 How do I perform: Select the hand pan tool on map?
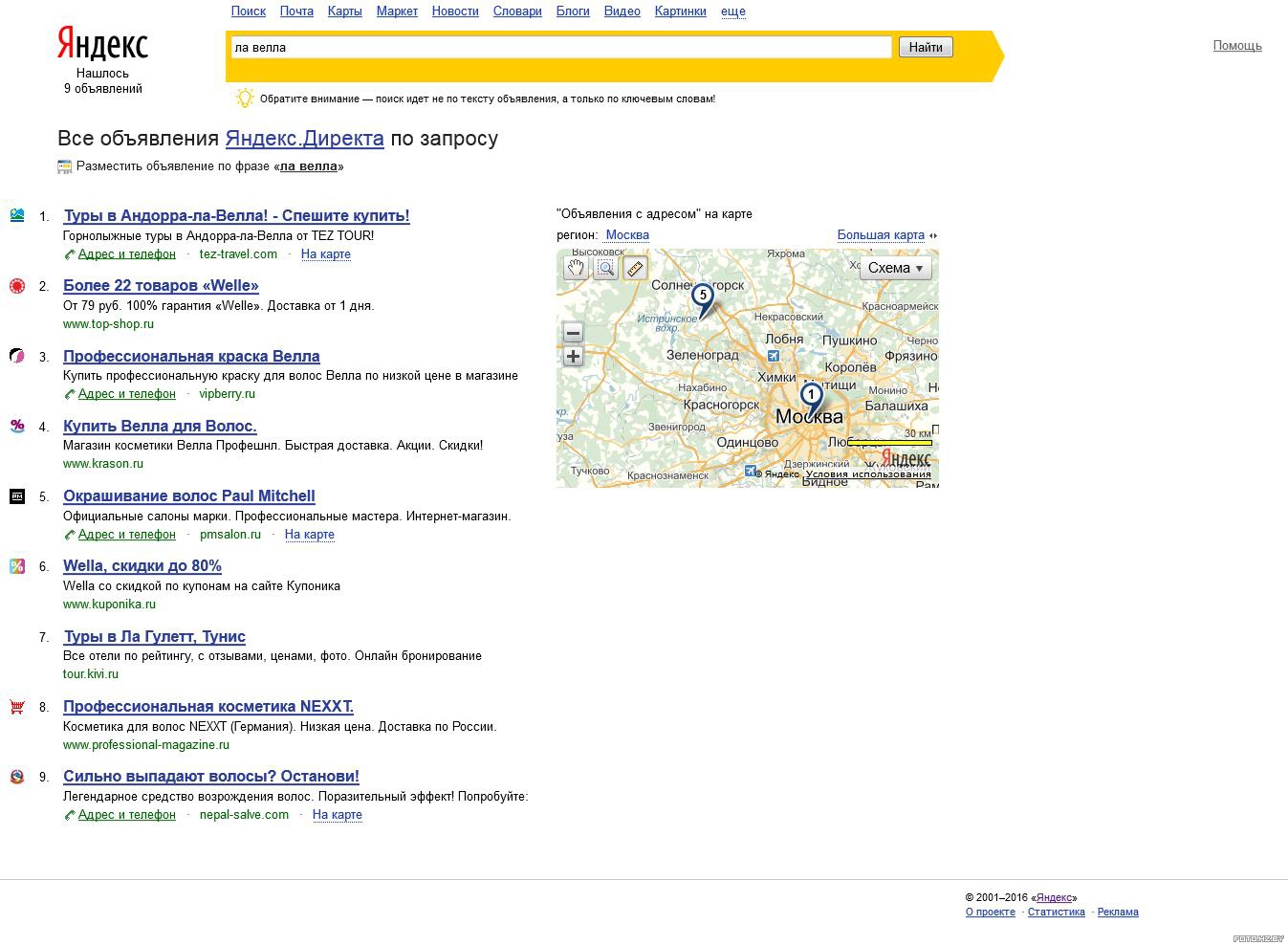pos(575,269)
